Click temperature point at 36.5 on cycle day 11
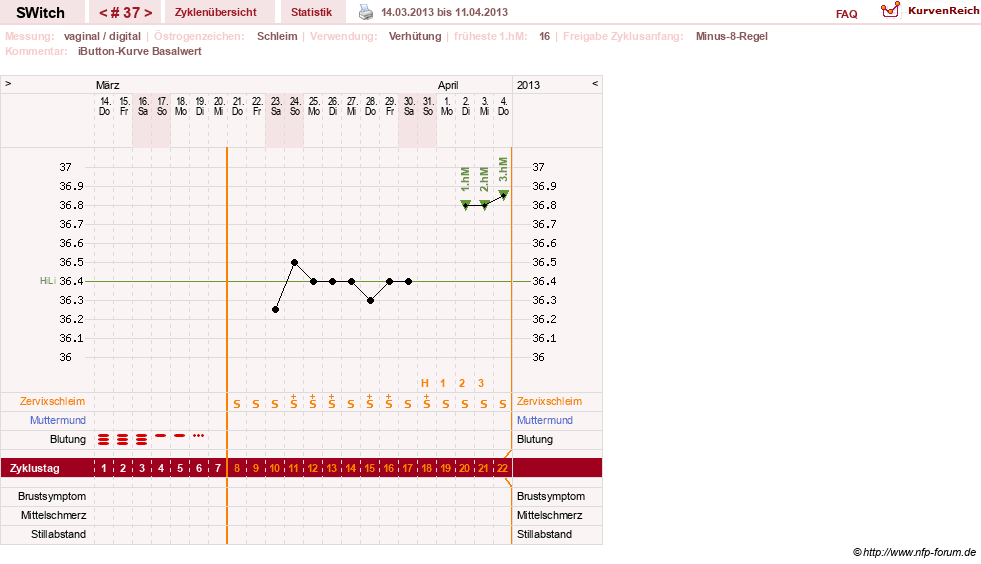 [x=295, y=262]
